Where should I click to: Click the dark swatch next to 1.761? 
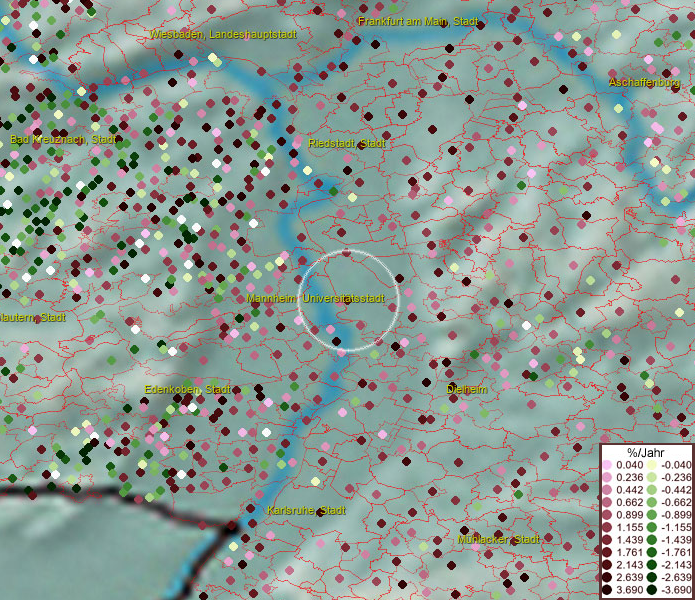[607, 553]
